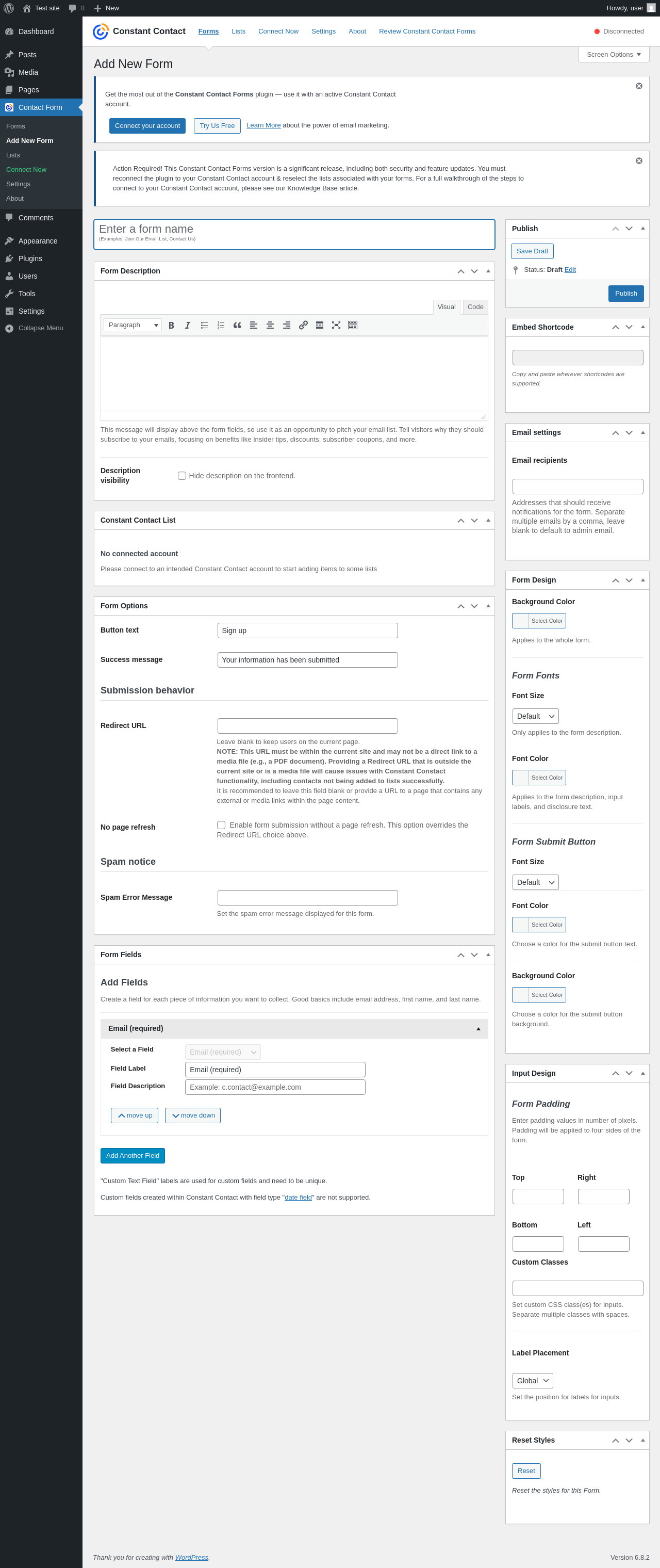
Task: Dismiss the Action Required notice
Action: click(639, 160)
